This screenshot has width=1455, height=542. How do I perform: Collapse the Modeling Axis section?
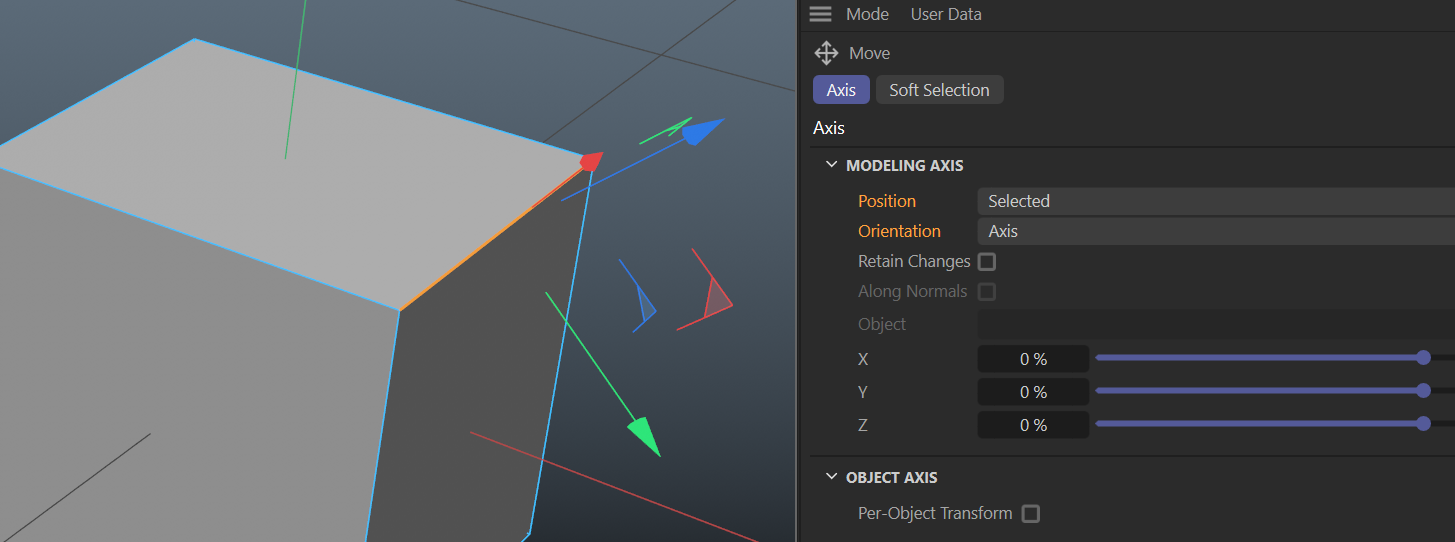point(831,165)
